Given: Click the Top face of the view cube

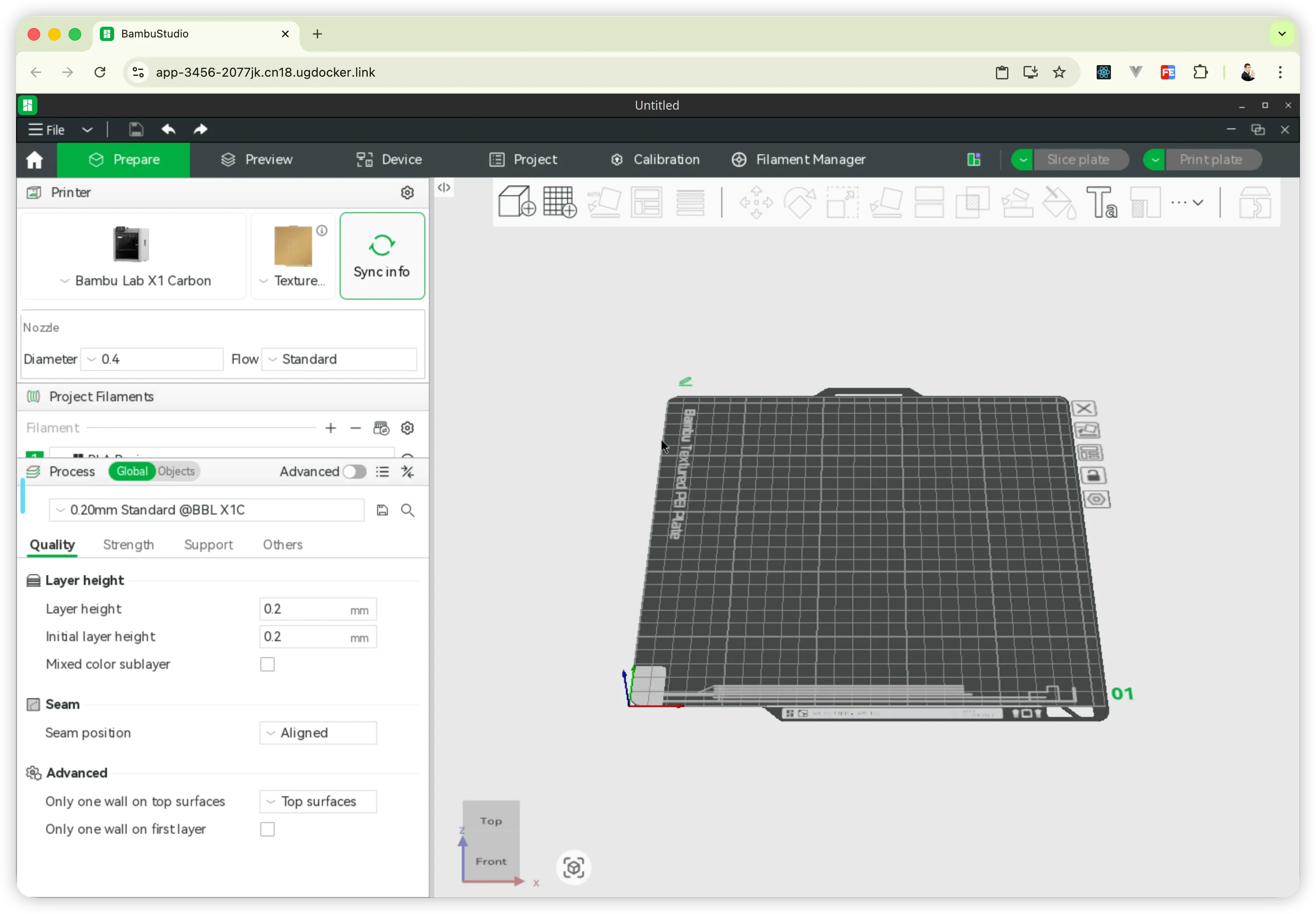Looking at the screenshot, I should click(x=491, y=820).
